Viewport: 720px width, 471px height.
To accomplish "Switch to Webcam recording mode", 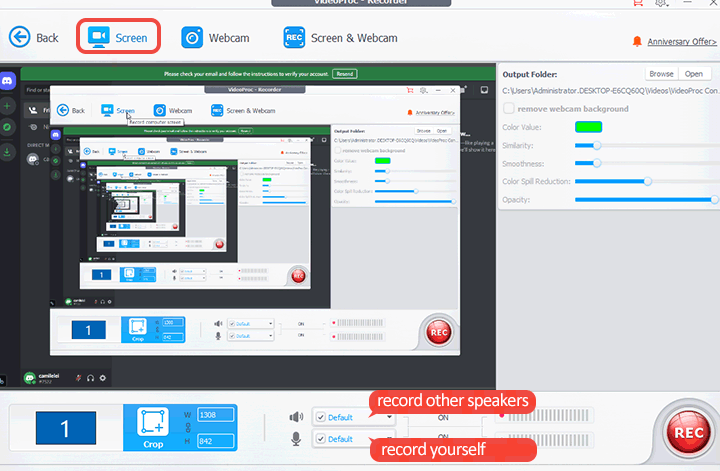I will tap(215, 38).
